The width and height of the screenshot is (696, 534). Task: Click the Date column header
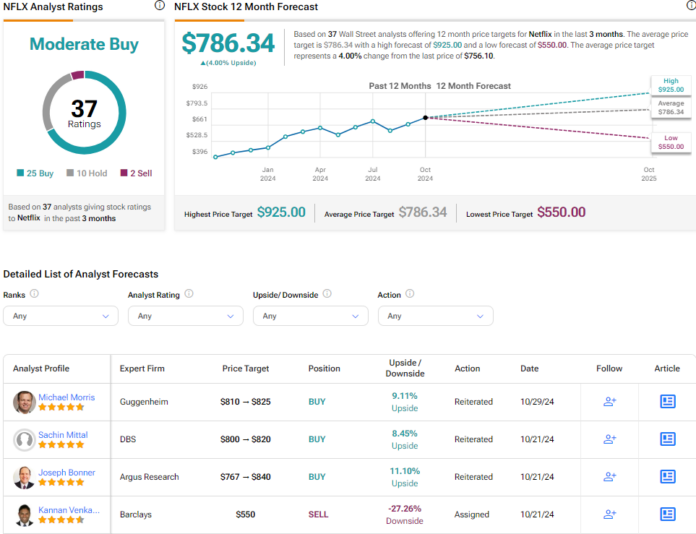click(529, 368)
